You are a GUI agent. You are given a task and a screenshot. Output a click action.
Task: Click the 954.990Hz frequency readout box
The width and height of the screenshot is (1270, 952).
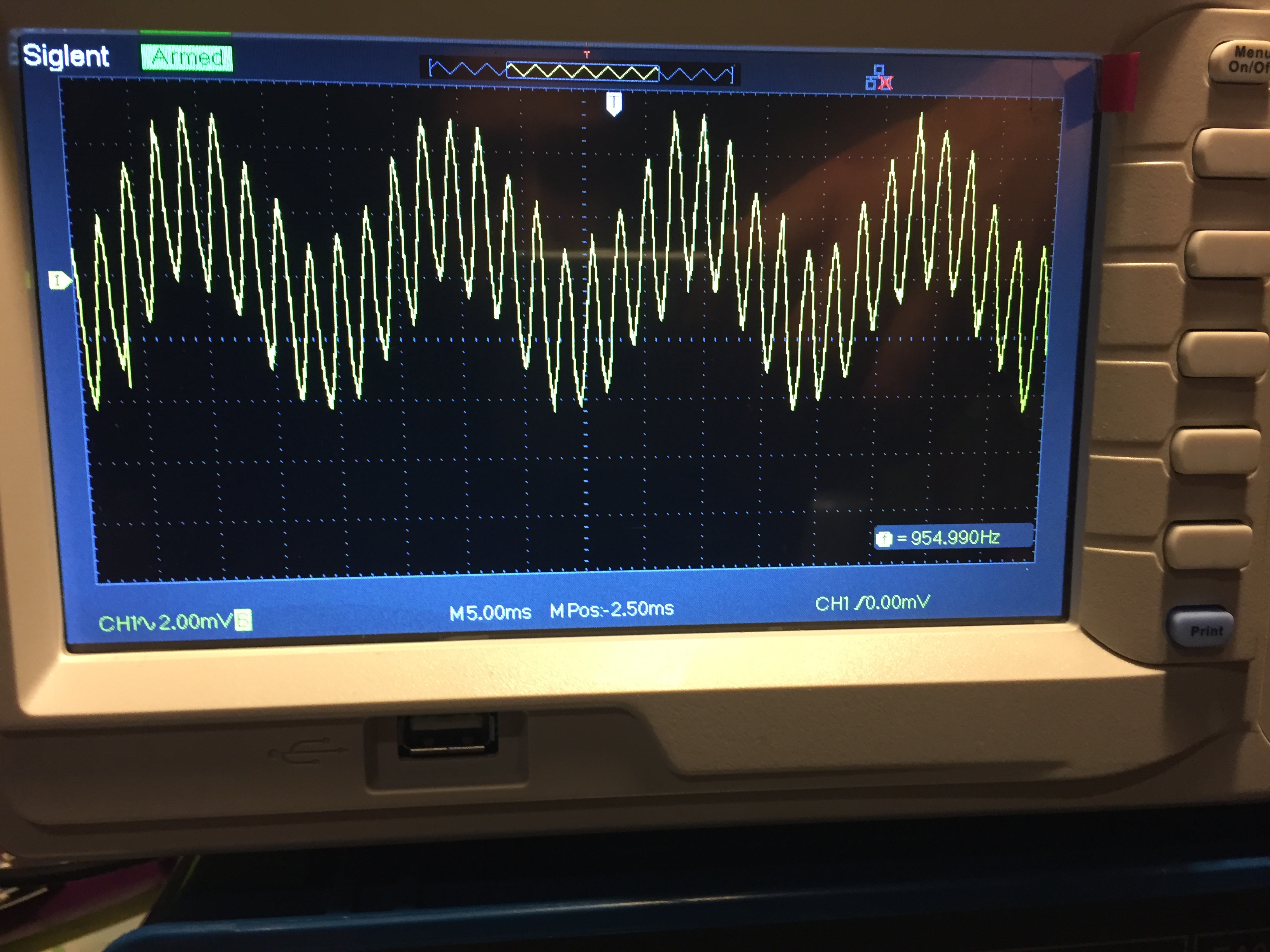pos(953,538)
